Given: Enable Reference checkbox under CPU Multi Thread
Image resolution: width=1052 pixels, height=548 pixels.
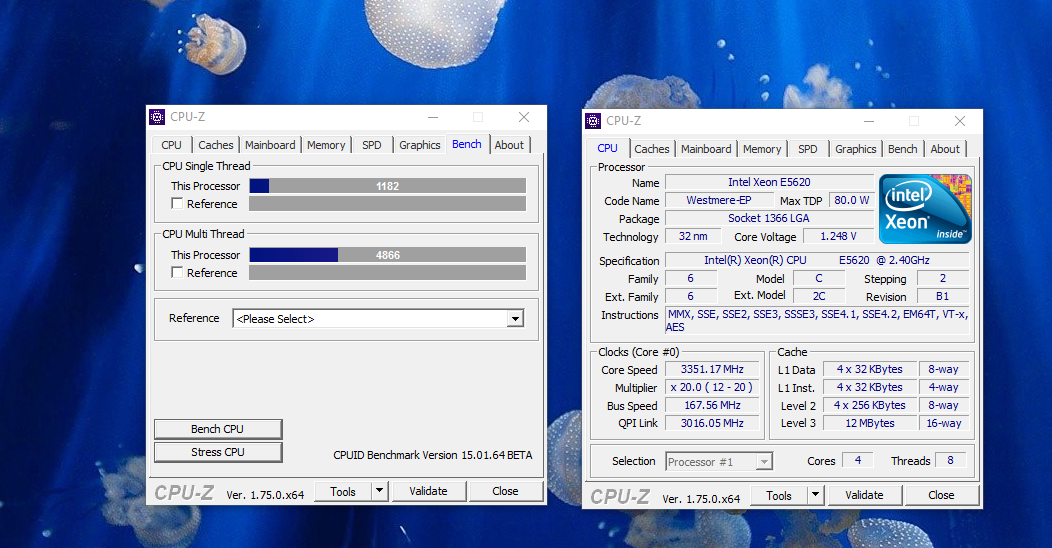Looking at the screenshot, I should (x=177, y=272).
